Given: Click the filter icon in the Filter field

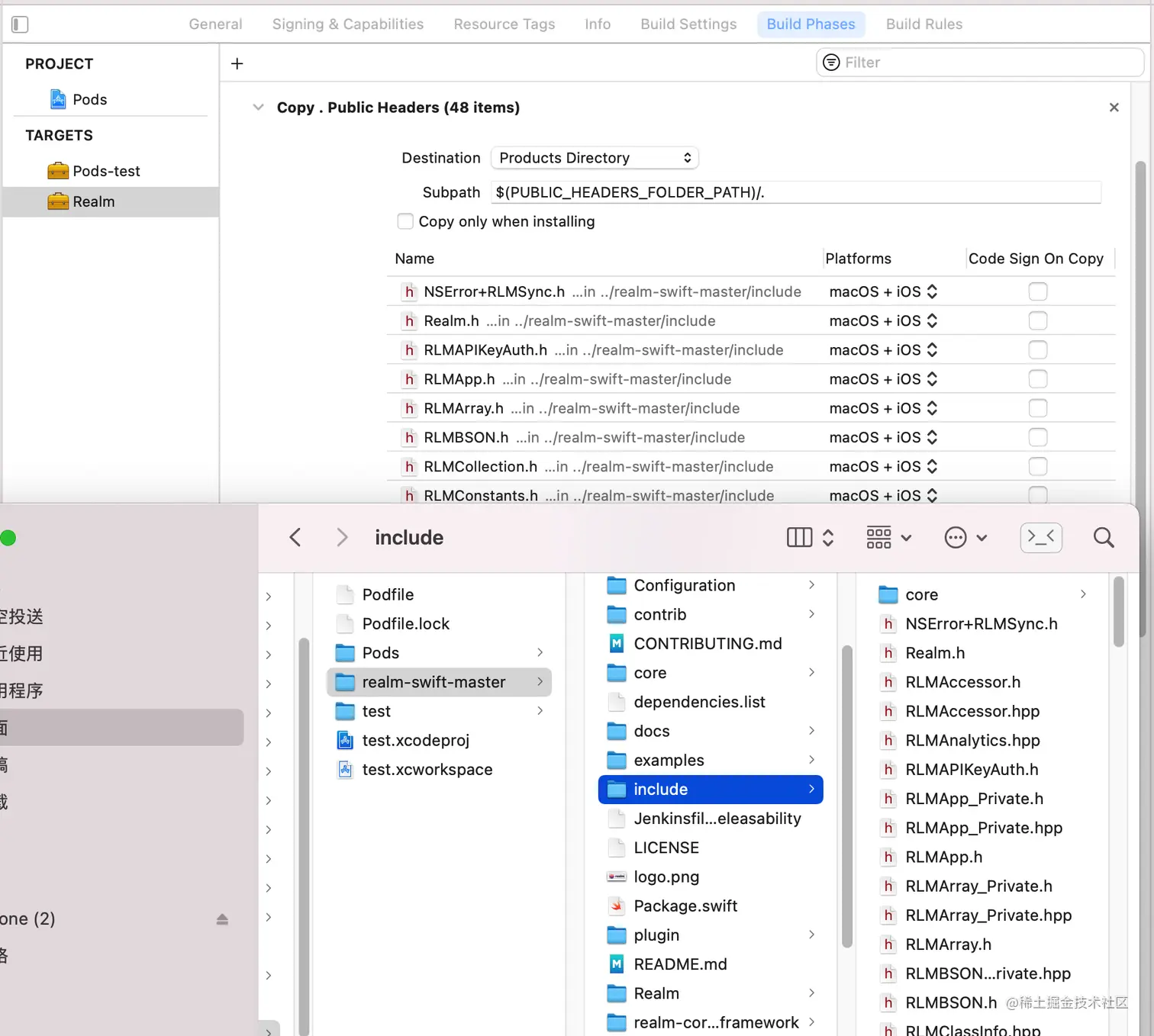Looking at the screenshot, I should 831,63.
